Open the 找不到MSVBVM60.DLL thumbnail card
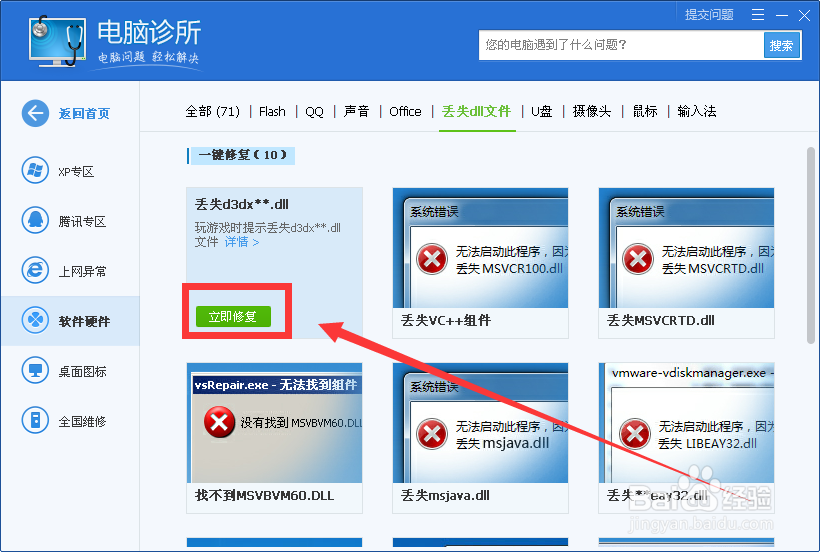Screen dimensions: 820x552 (x=274, y=438)
